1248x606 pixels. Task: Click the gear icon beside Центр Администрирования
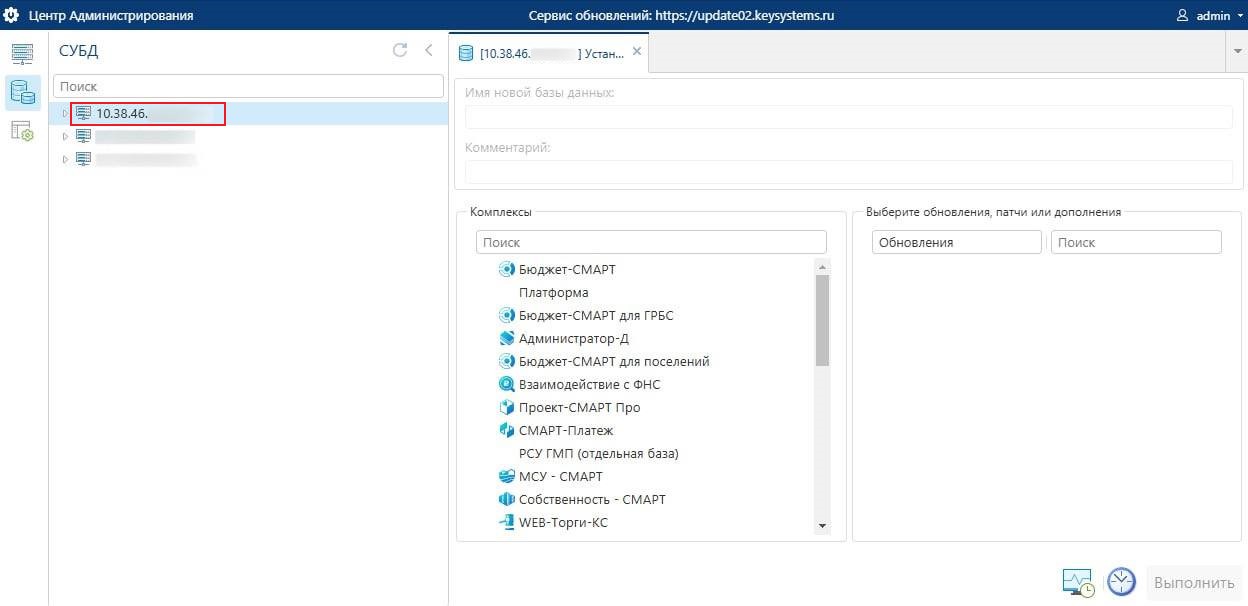(x=12, y=15)
